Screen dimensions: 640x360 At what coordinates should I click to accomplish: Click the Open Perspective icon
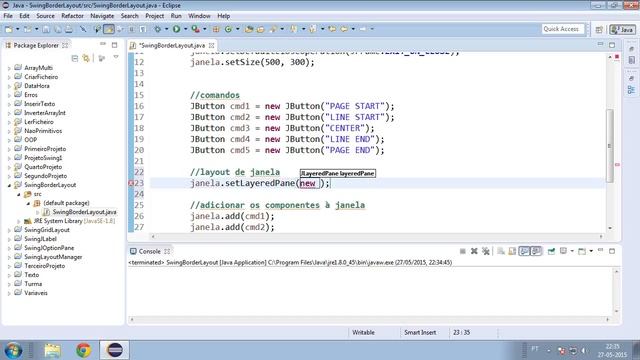[x=599, y=29]
